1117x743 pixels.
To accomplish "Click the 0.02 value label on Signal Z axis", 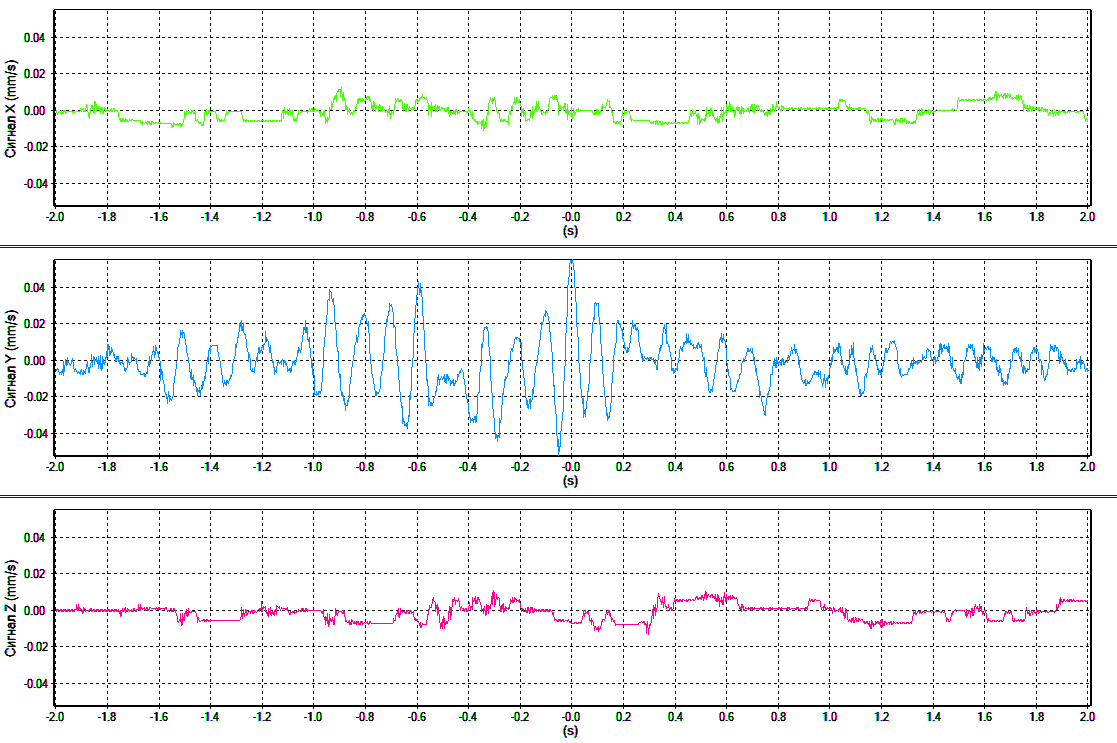I will (x=34, y=574).
